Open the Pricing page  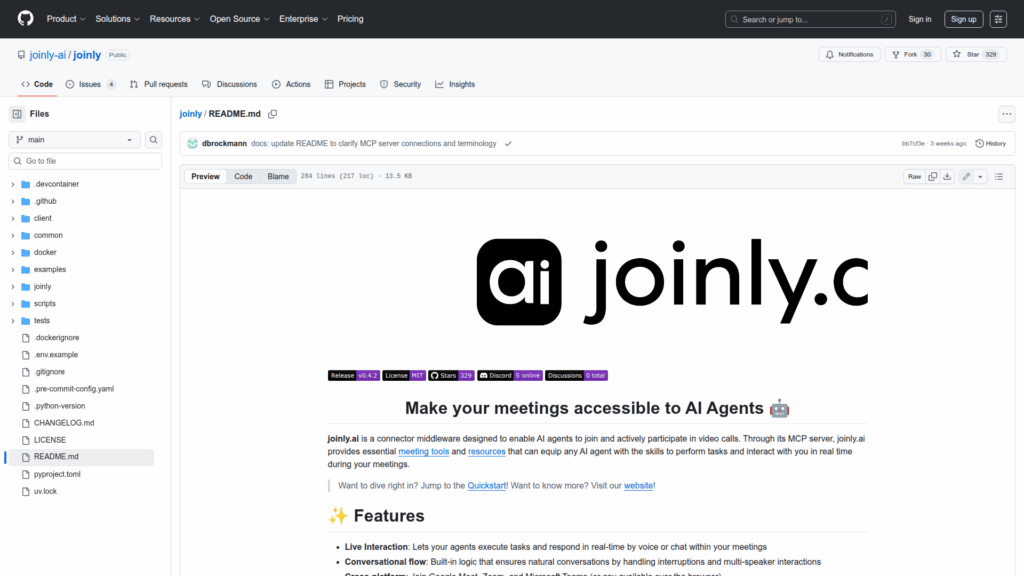pos(350,19)
